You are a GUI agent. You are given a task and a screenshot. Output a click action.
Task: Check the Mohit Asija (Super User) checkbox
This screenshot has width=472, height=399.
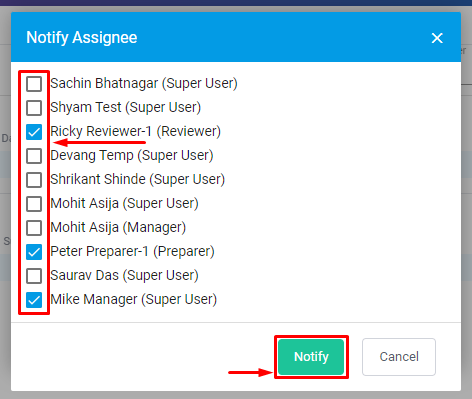click(34, 204)
